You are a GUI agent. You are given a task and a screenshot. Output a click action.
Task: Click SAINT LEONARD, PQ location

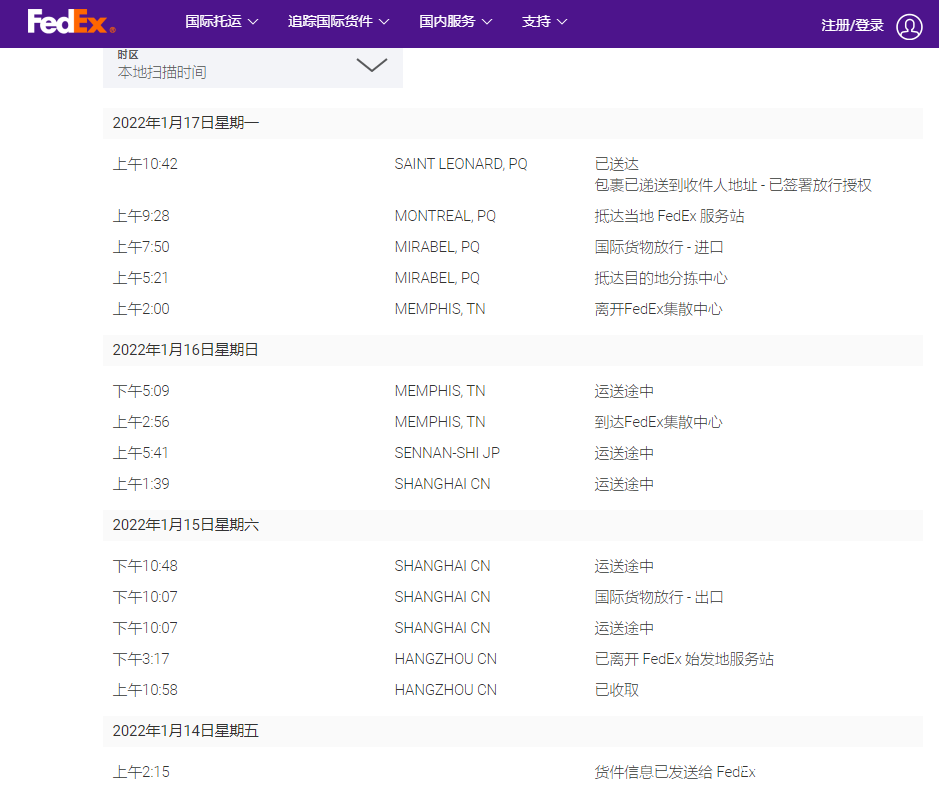tap(461, 164)
